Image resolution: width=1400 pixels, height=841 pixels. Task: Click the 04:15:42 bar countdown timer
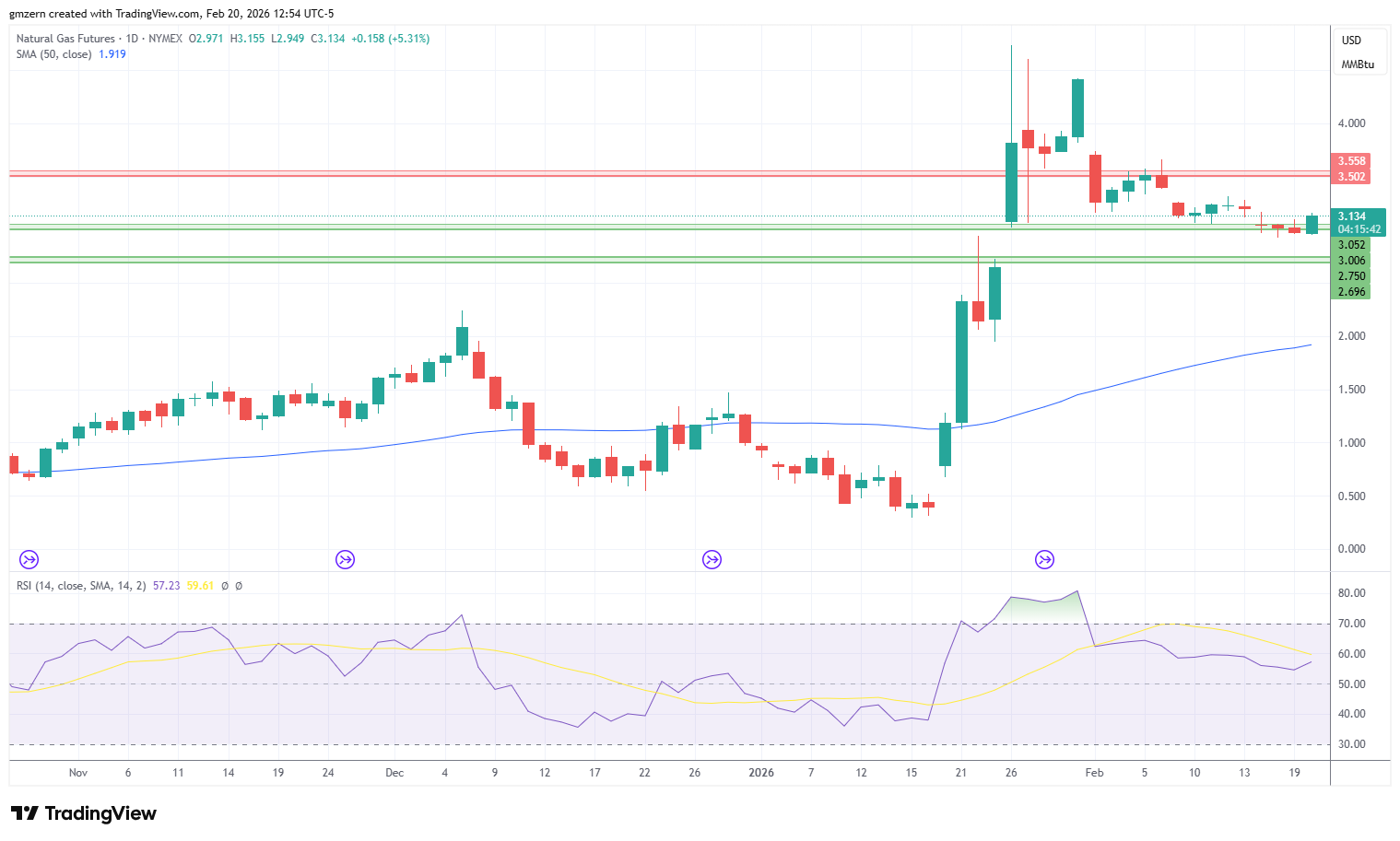[1359, 229]
